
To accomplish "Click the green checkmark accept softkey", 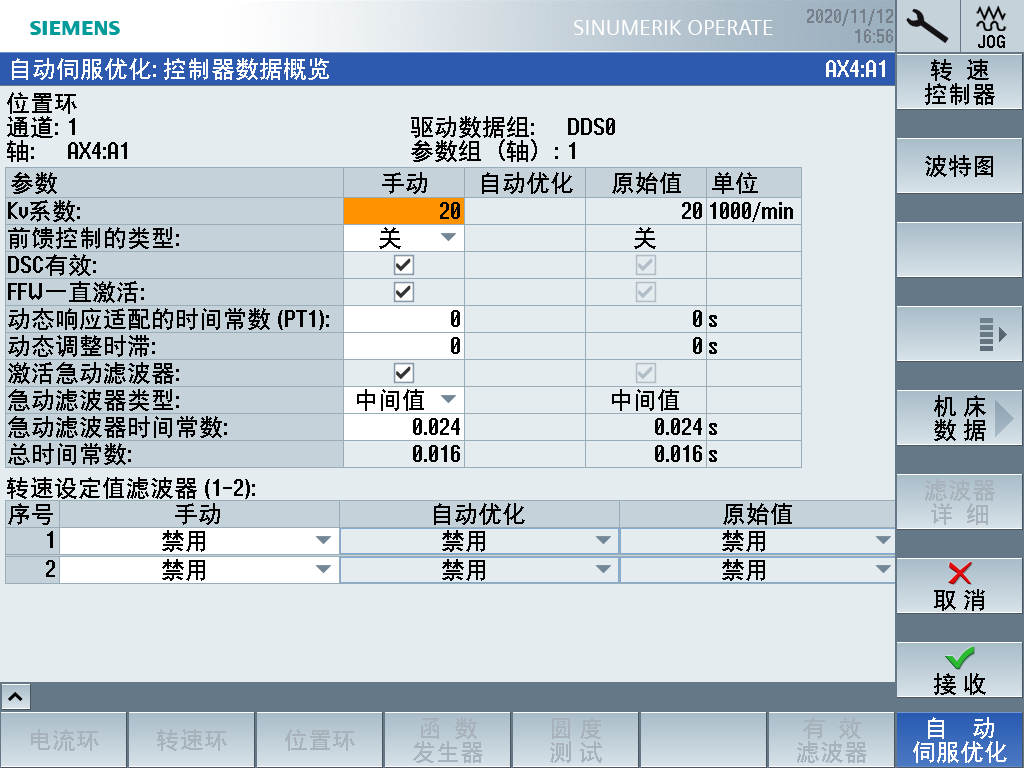I will 959,670.
